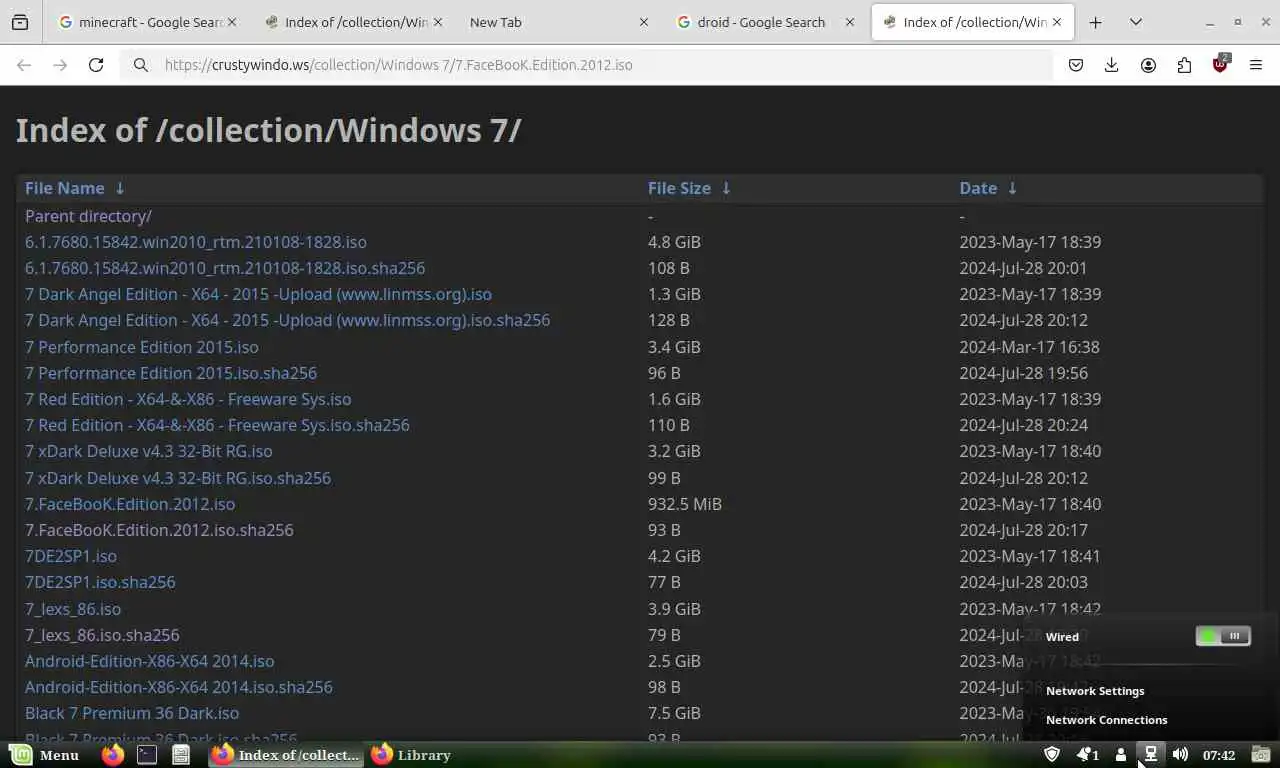The height and width of the screenshot is (768, 1280).
Task: Reload the current page
Action: pyautogui.click(x=96, y=65)
